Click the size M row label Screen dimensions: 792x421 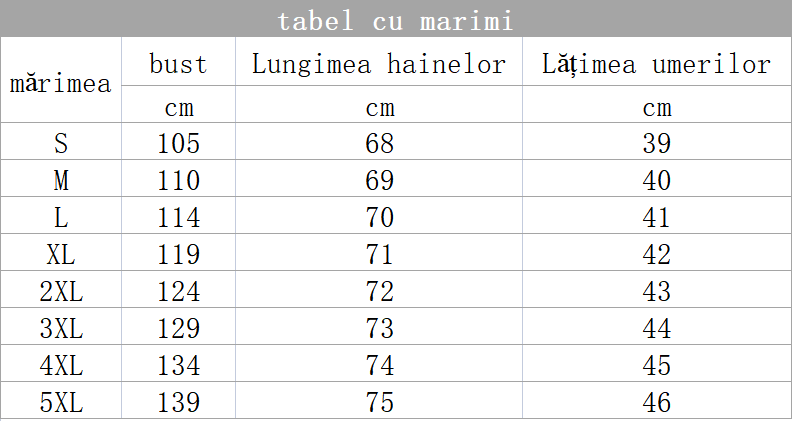(61, 180)
